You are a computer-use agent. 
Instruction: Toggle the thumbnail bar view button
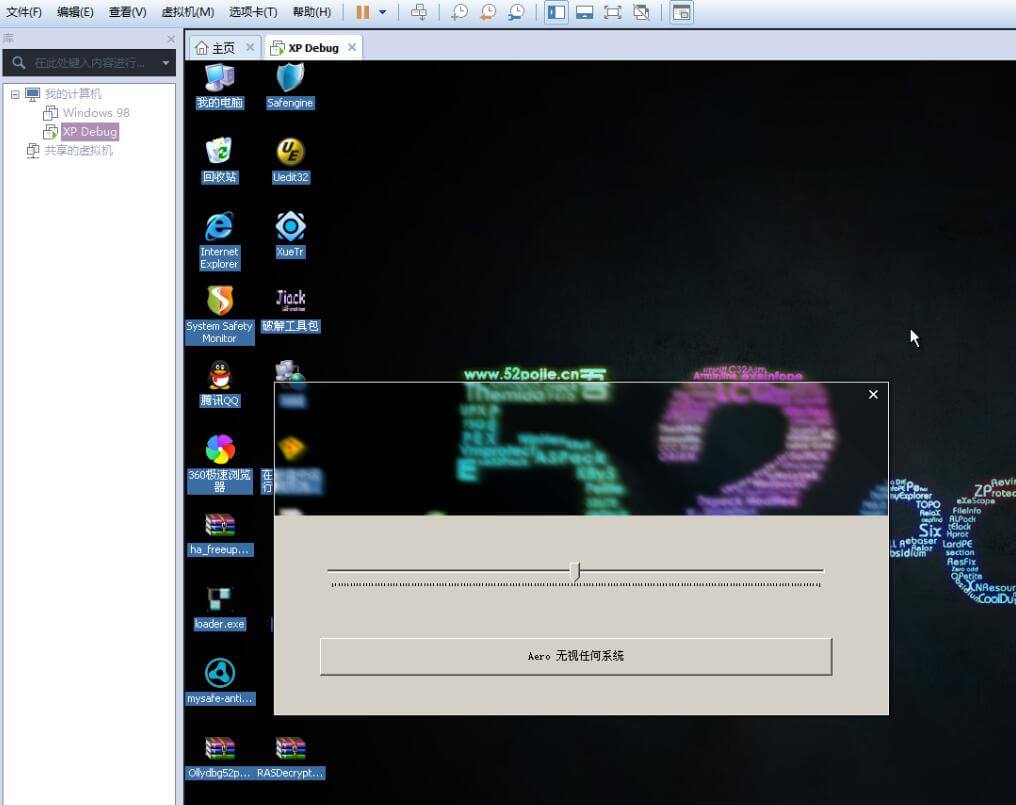[x=585, y=12]
